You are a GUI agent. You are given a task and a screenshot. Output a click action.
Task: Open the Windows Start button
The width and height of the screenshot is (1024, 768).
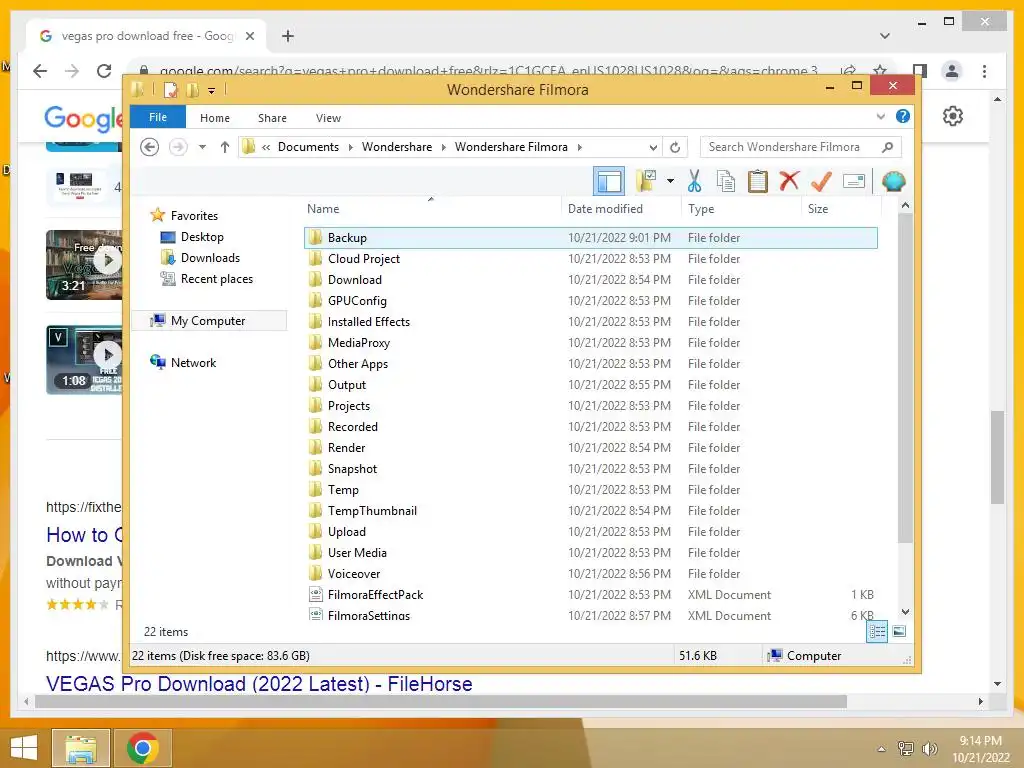tap(24, 748)
